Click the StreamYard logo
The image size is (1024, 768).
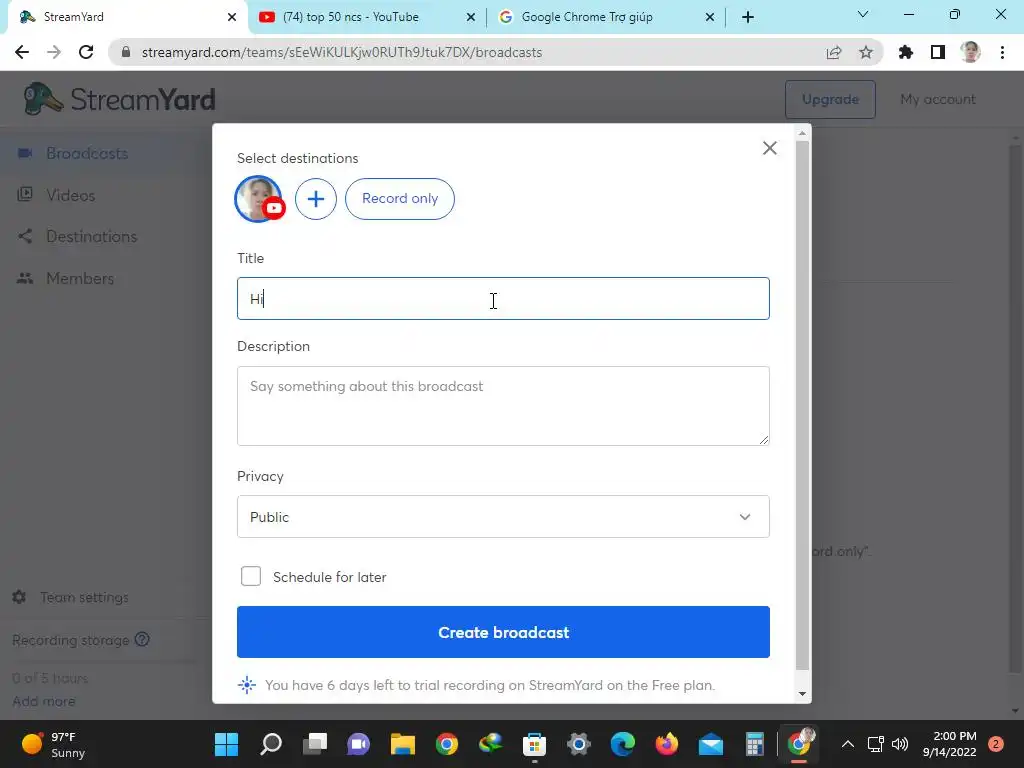[x=119, y=99]
